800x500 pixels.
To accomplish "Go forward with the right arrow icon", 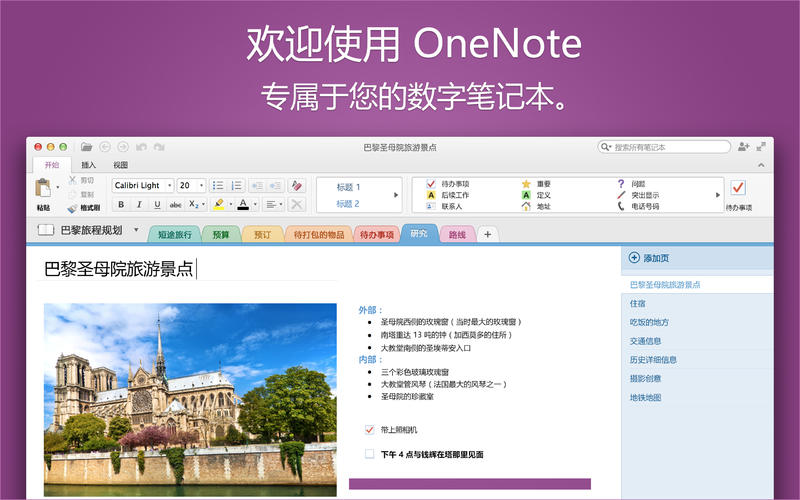I will point(123,147).
